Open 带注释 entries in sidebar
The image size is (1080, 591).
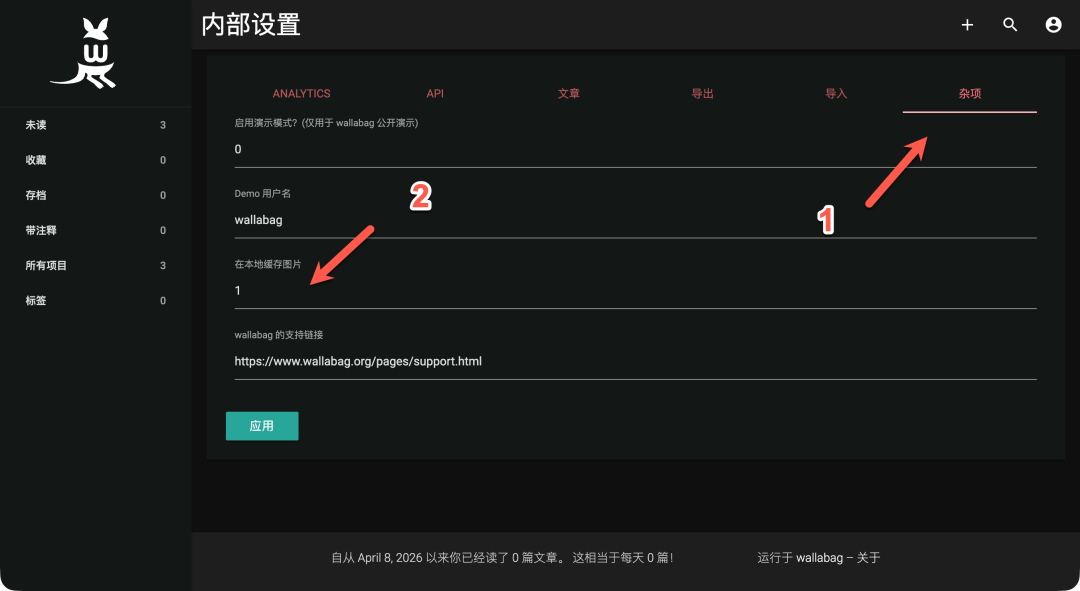(x=96, y=230)
